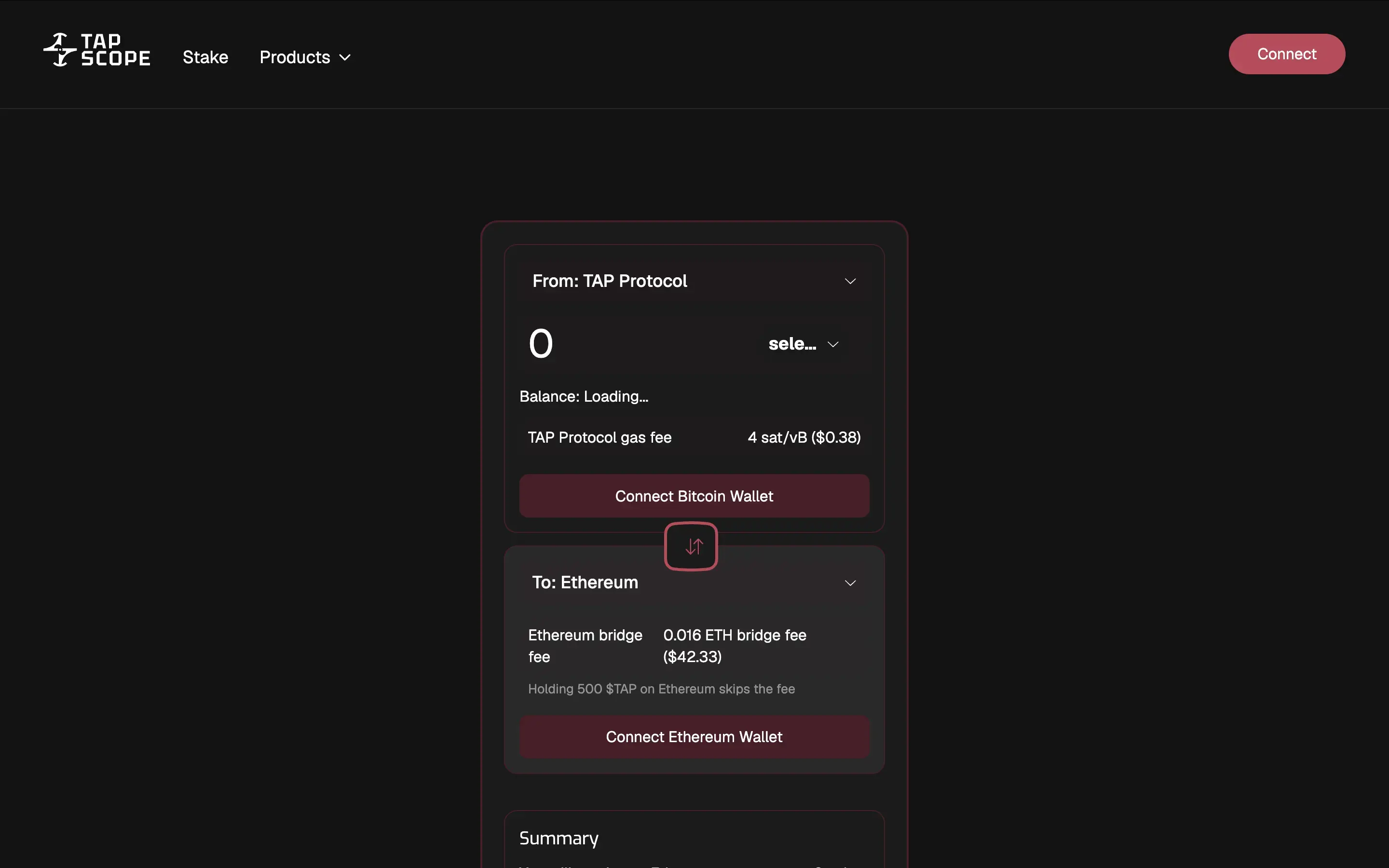Viewport: 1389px width, 868px height.
Task: Click the 4 sat/vB ($0.38) value
Action: 803,437
